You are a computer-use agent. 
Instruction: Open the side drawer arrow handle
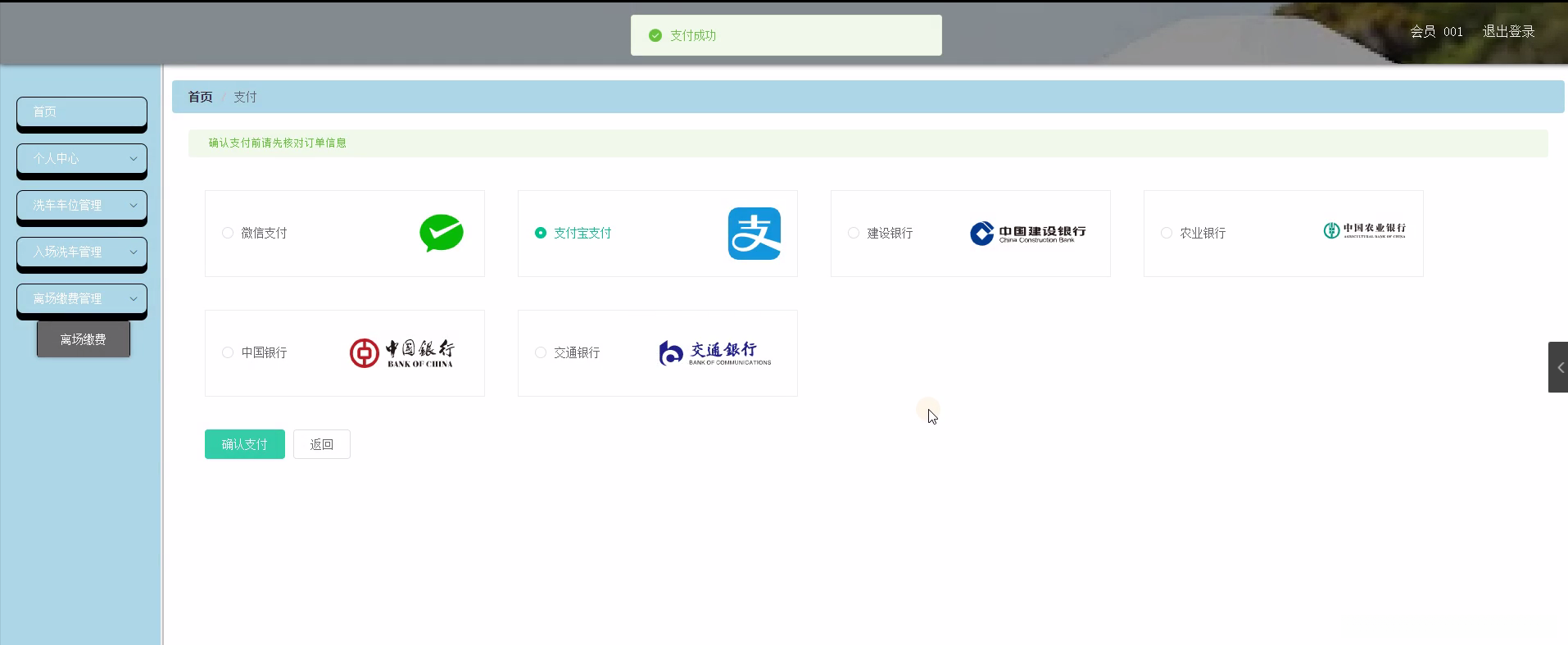(1558, 367)
